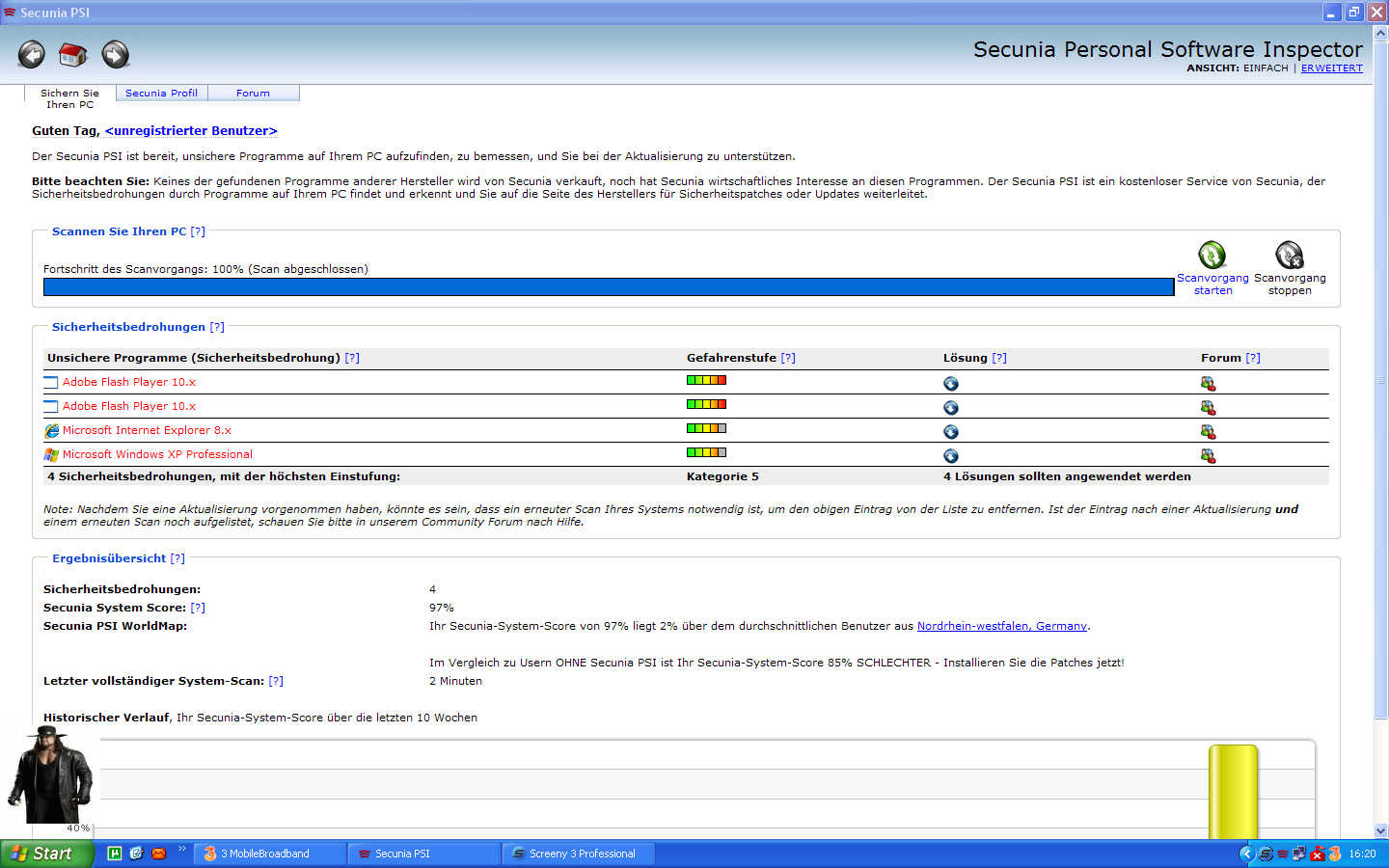
Task: Click threat level bar of Microsoft Windows XP Professional
Action: [x=706, y=452]
